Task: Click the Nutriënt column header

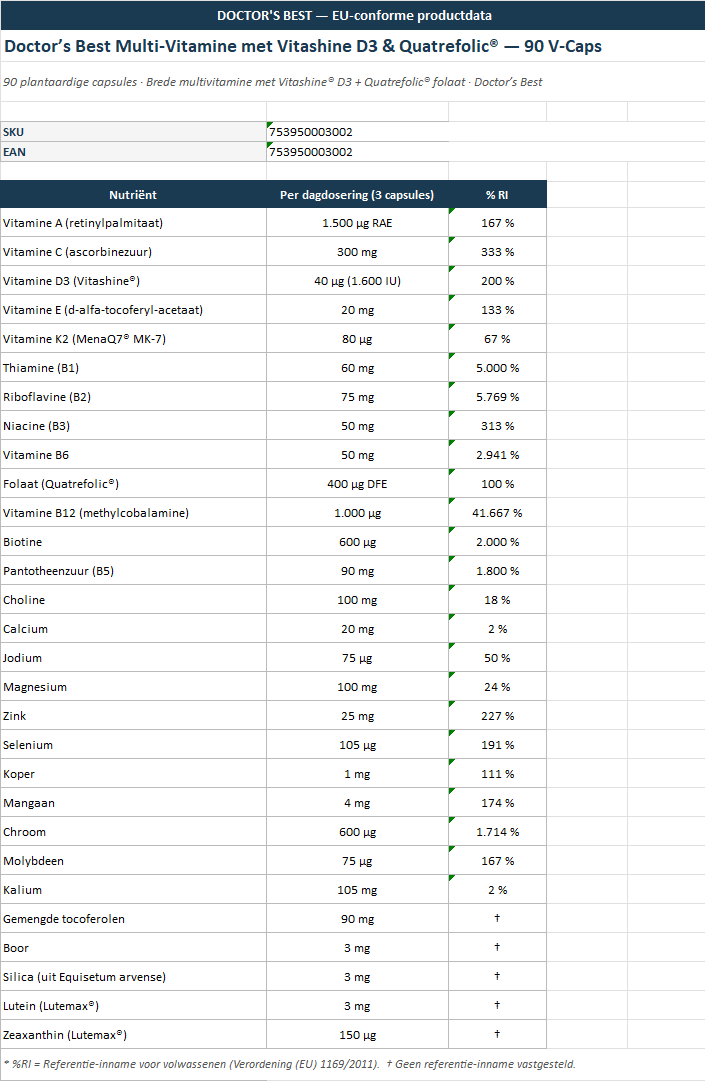Action: click(x=133, y=194)
